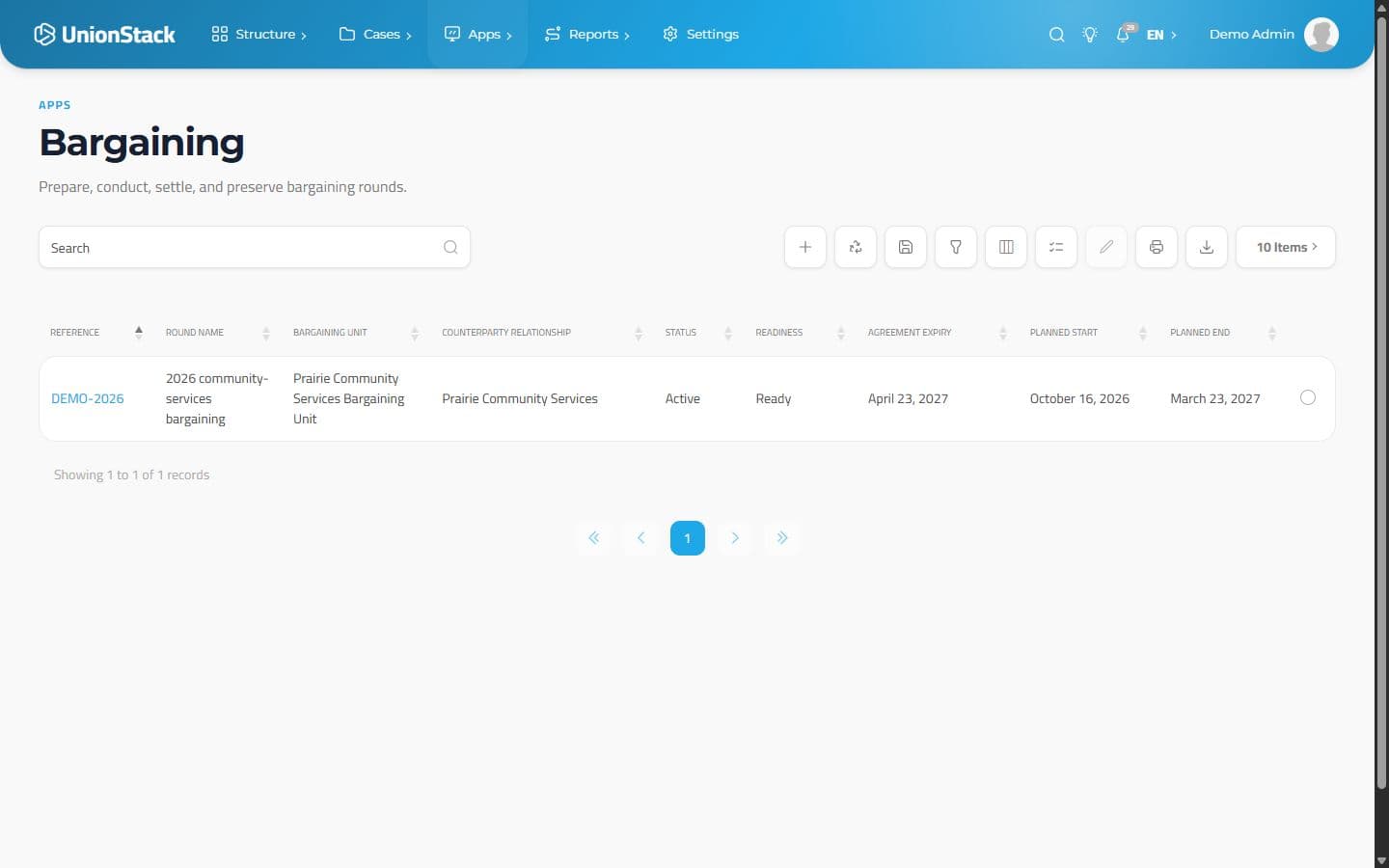
Task: Click the download/export icon
Action: (x=1207, y=247)
